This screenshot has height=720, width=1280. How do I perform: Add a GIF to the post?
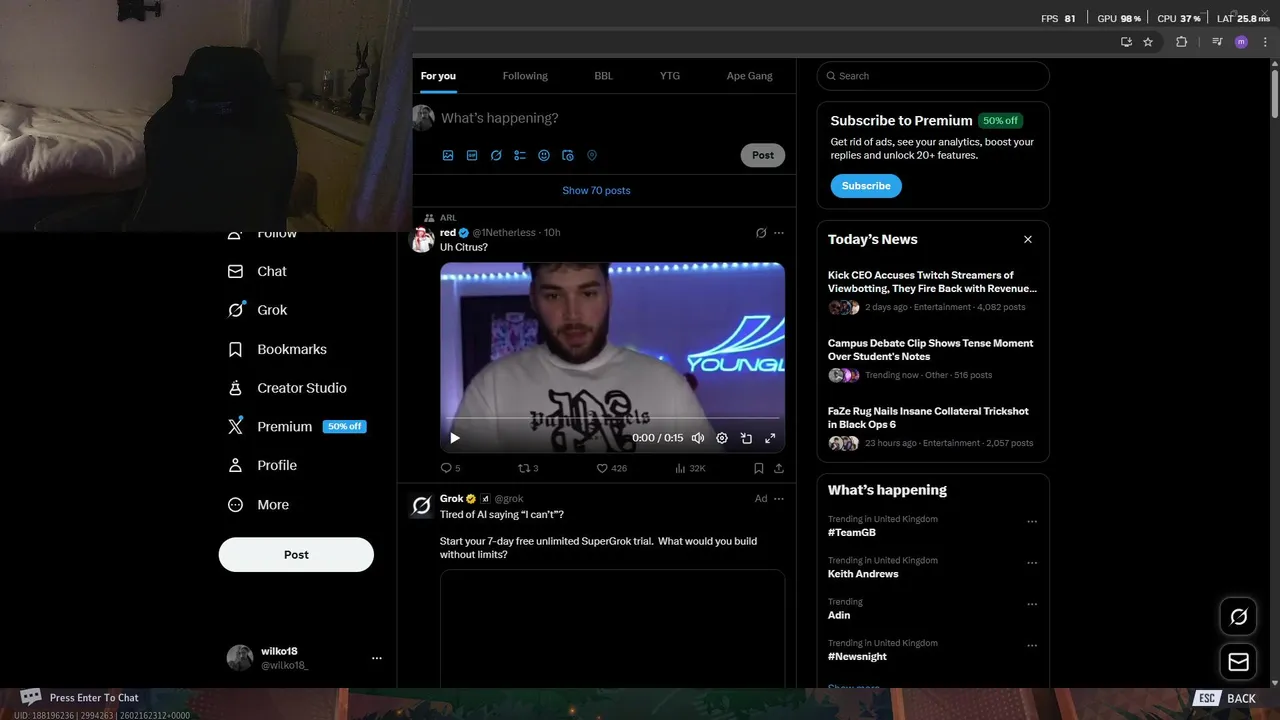click(x=472, y=155)
